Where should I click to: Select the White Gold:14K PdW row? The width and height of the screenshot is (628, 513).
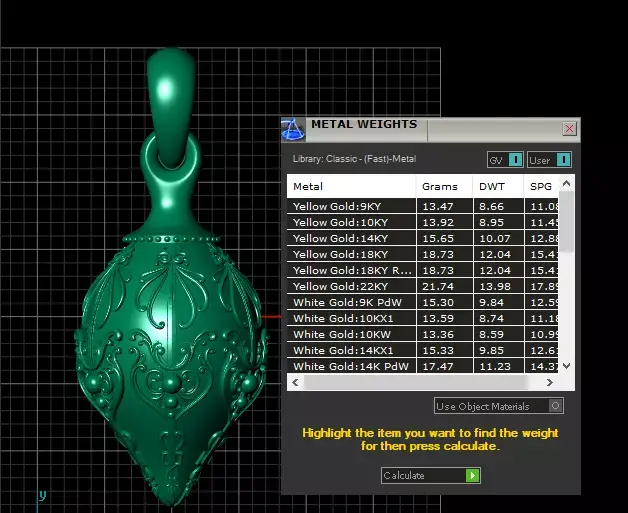[x=423, y=366]
